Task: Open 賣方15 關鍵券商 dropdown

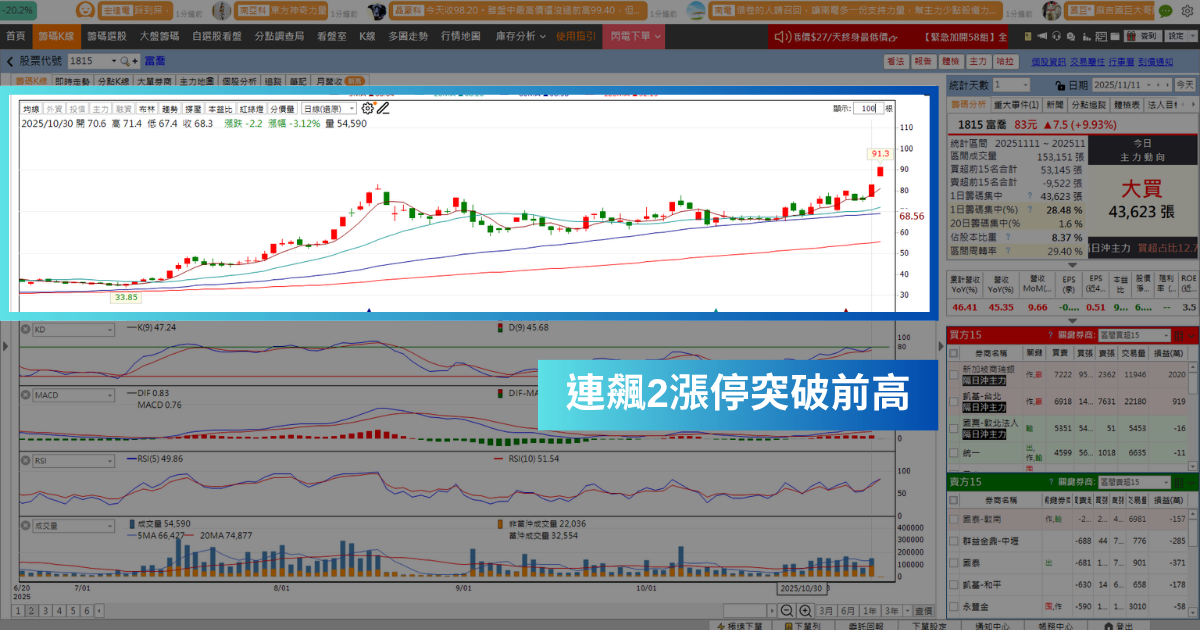Action: pos(1135,482)
